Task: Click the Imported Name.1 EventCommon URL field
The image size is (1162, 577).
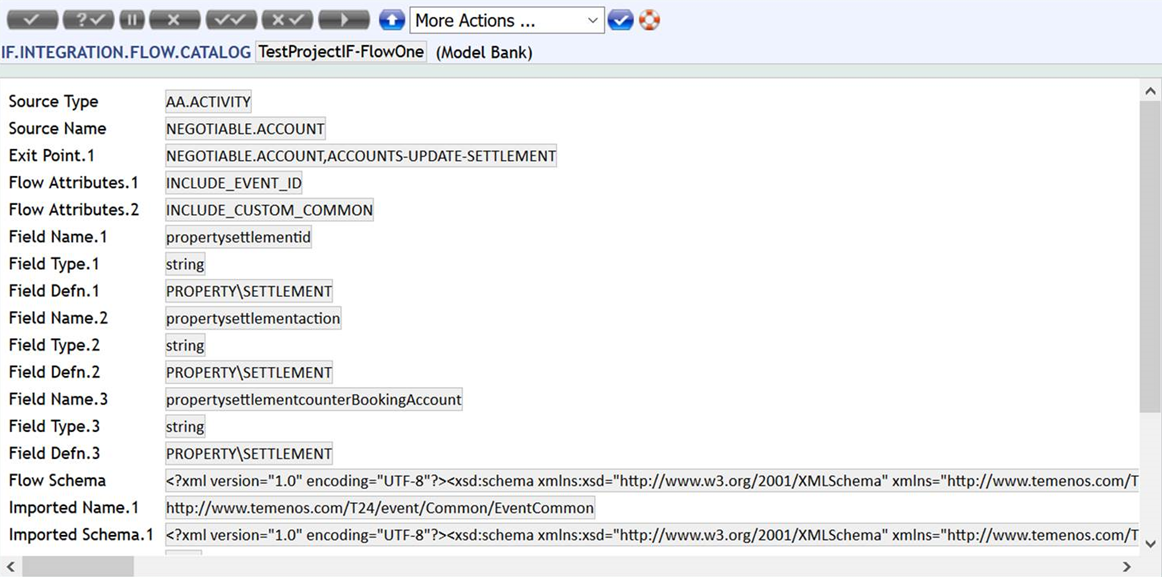Action: click(380, 508)
